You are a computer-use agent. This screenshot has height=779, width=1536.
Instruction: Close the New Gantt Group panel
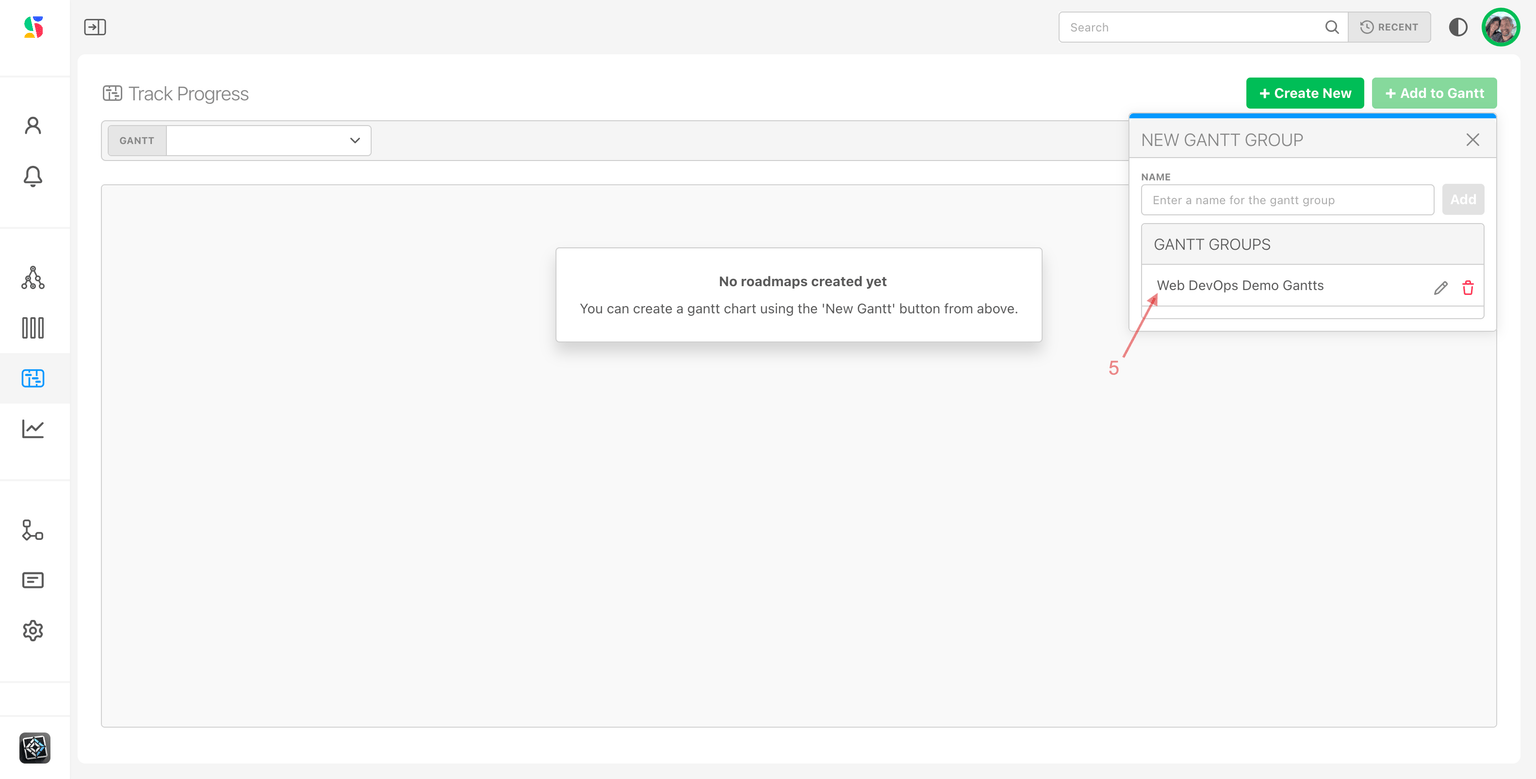pos(1472,140)
